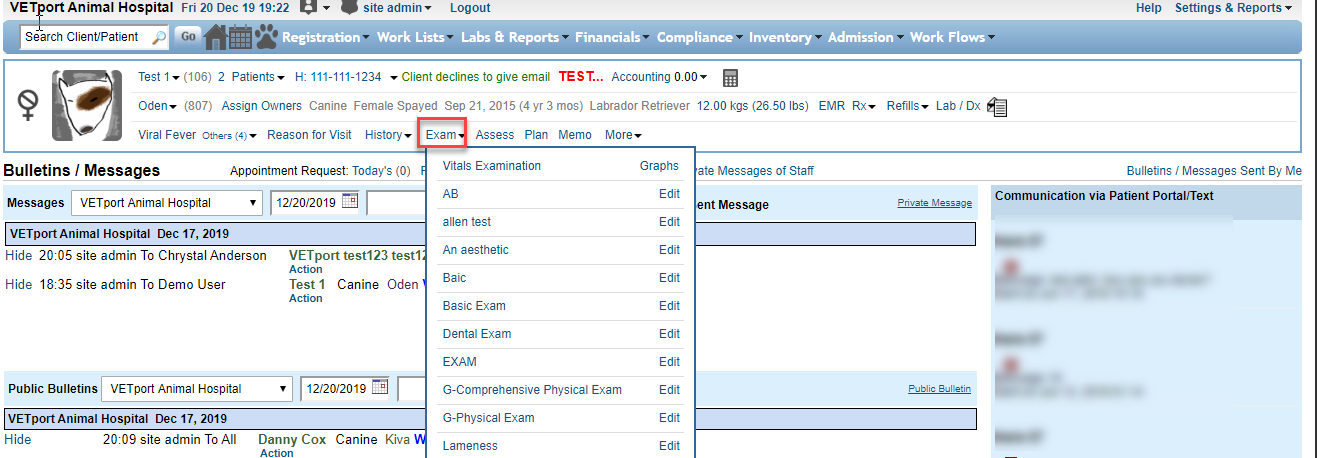
Task: Select Vitals Examination in Exam menu
Action: point(492,166)
